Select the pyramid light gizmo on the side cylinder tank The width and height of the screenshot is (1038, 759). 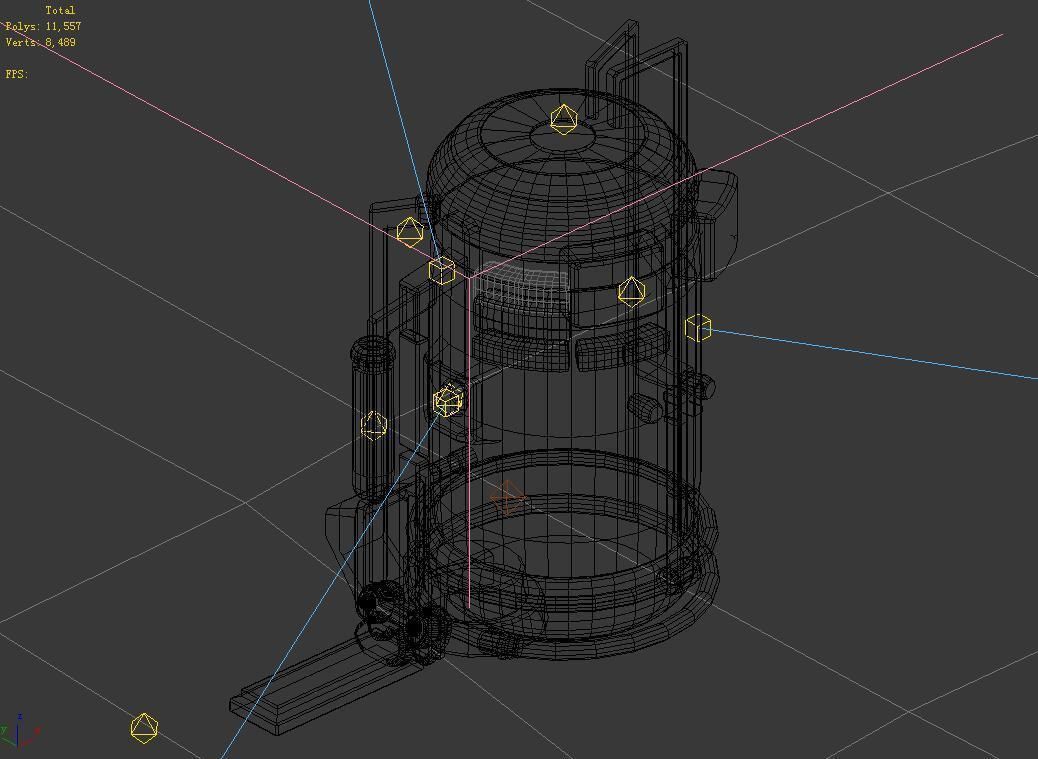click(x=373, y=425)
